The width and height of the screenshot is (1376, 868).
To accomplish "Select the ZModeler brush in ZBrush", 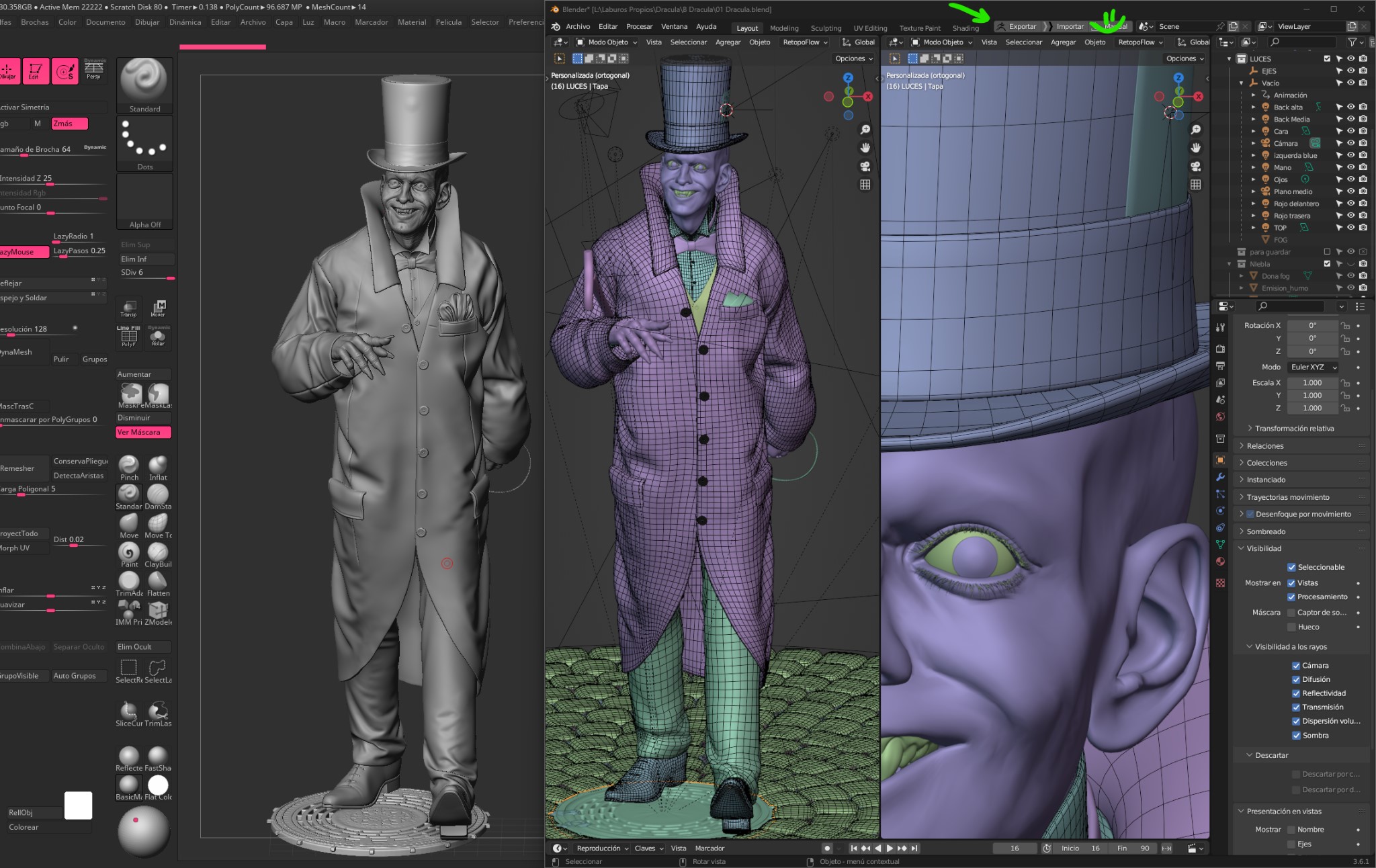I will click(158, 612).
